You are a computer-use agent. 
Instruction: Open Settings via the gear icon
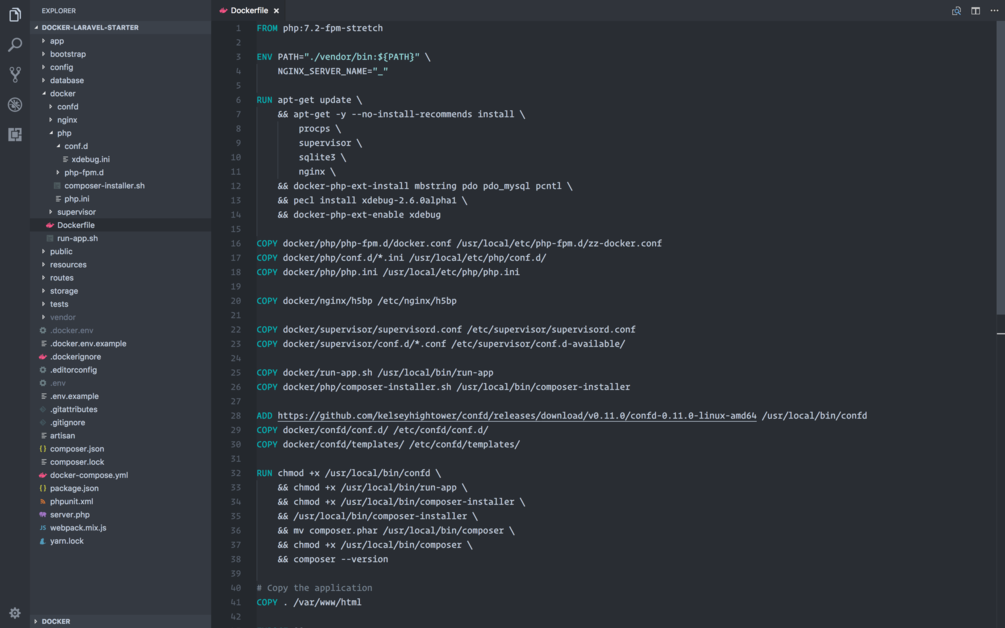coord(14,612)
